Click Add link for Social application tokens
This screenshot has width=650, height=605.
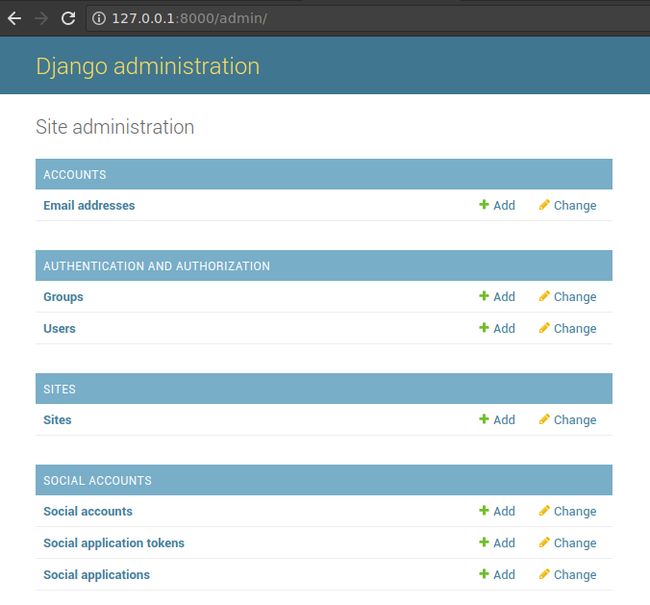[504, 543]
